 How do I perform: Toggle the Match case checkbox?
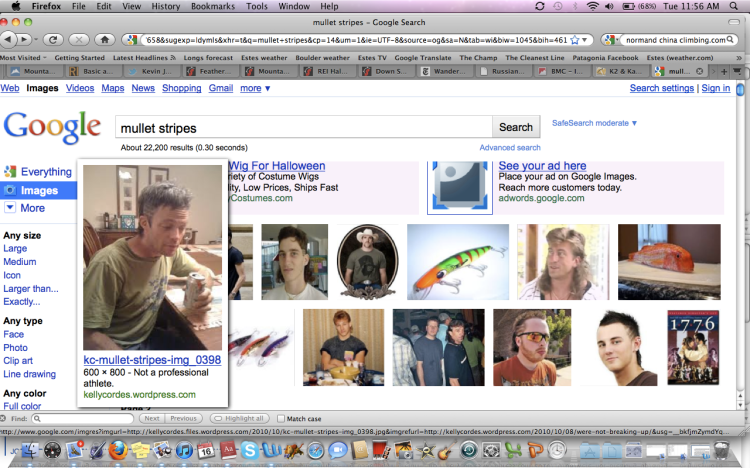pos(279,418)
